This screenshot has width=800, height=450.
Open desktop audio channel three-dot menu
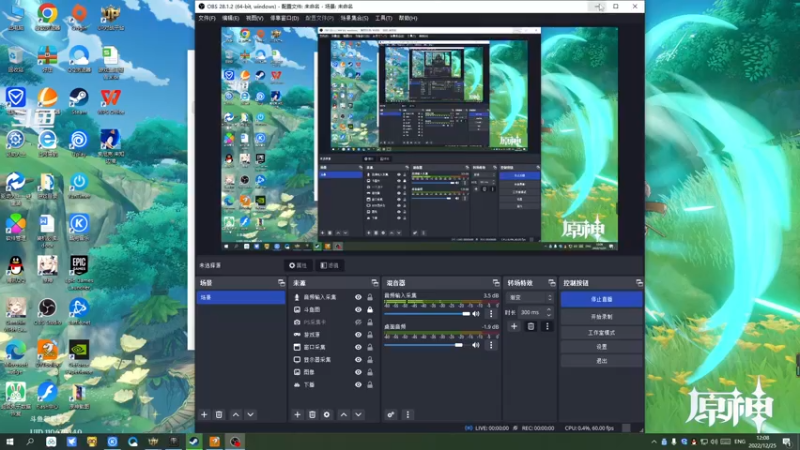(491, 345)
